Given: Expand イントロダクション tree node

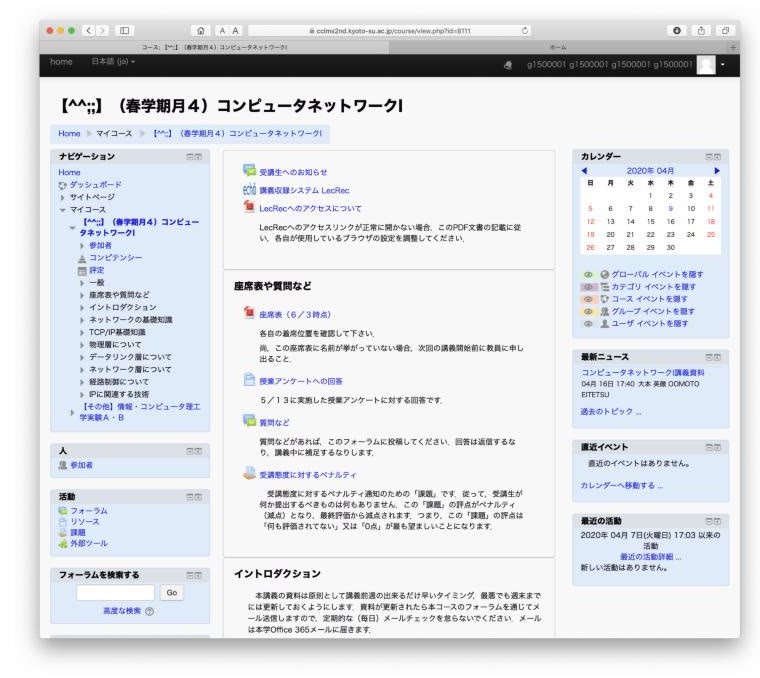Looking at the screenshot, I should pyautogui.click(x=82, y=308).
